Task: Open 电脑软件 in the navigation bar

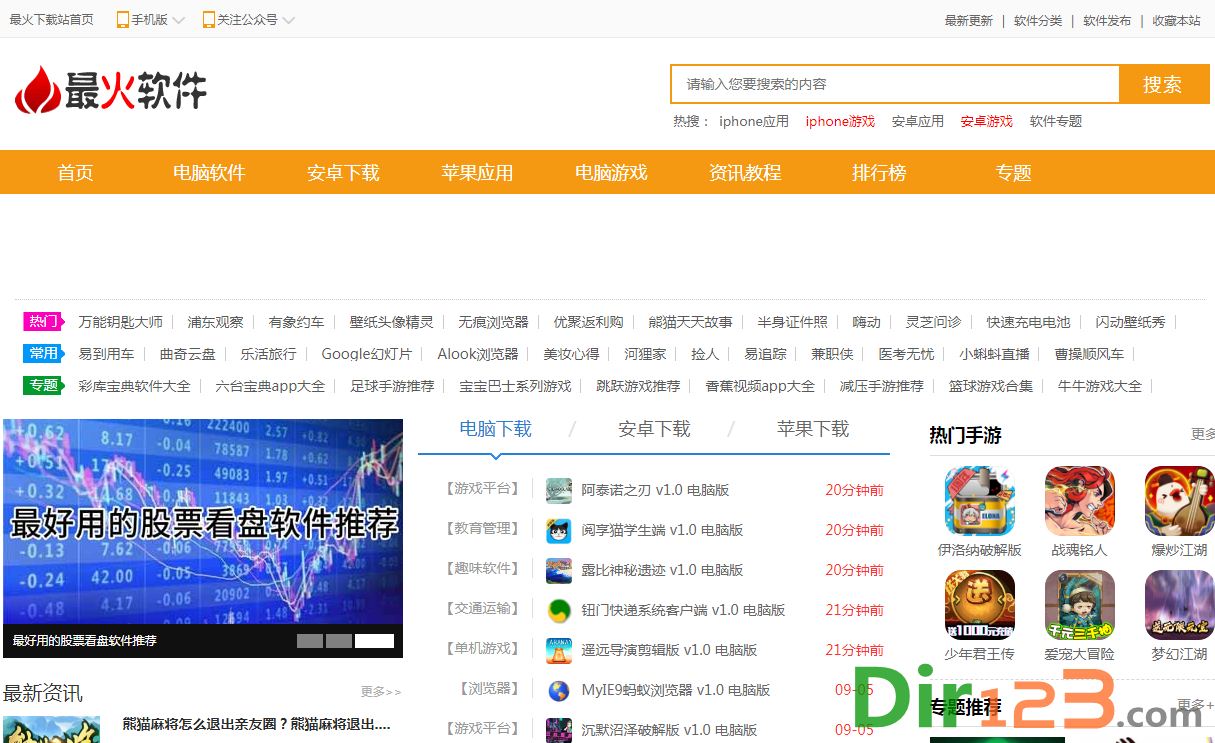Action: tap(209, 173)
